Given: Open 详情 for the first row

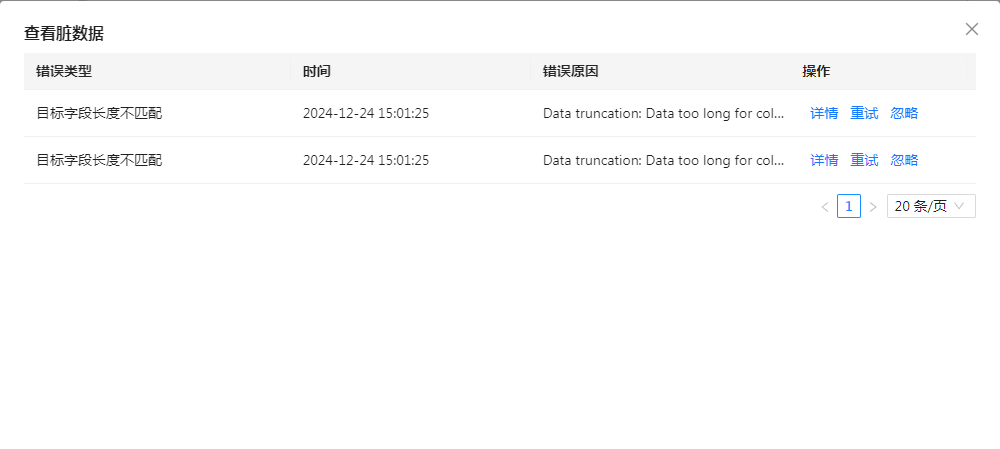Looking at the screenshot, I should (824, 113).
